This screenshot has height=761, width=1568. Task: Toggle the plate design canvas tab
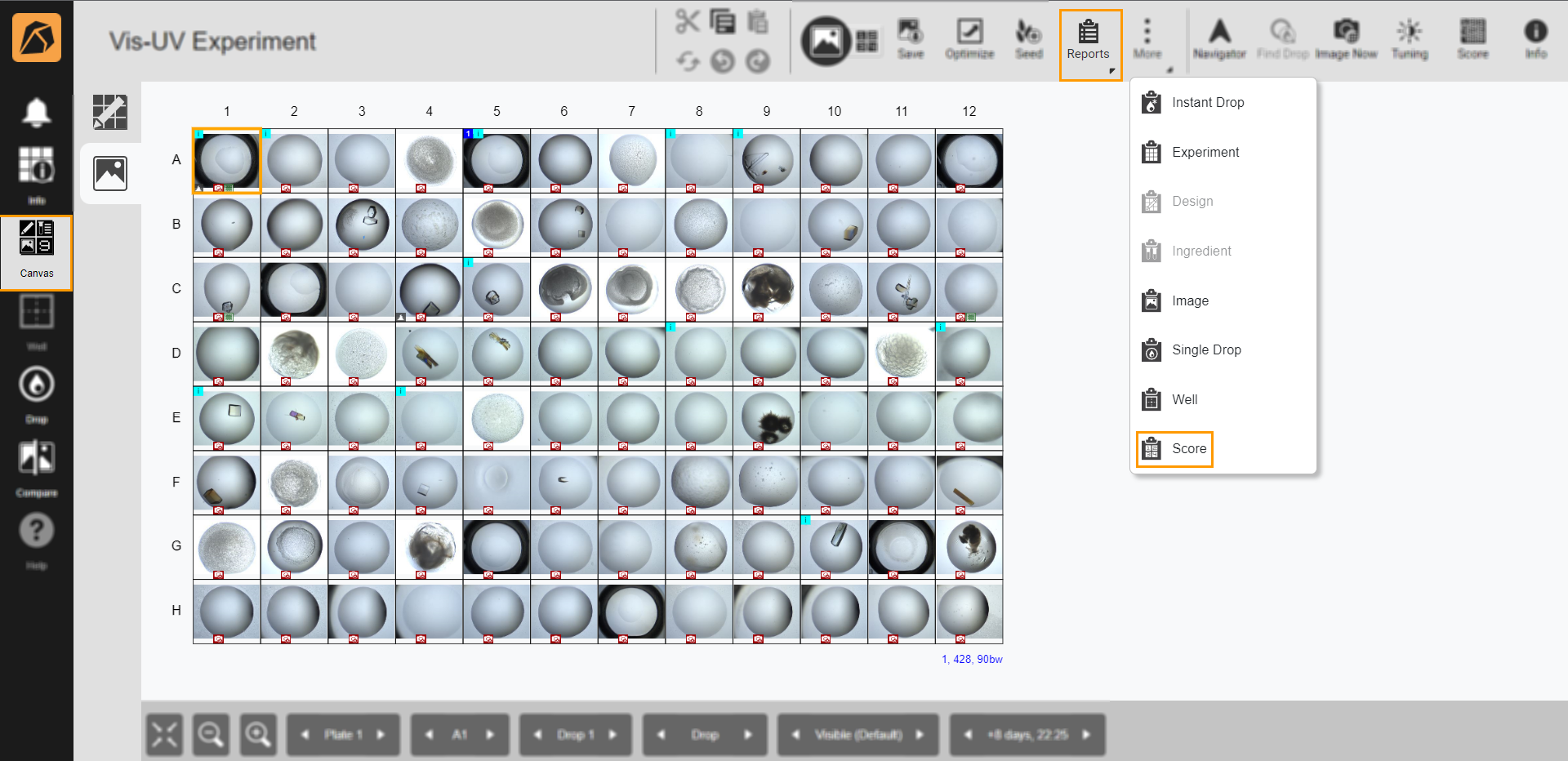(109, 112)
